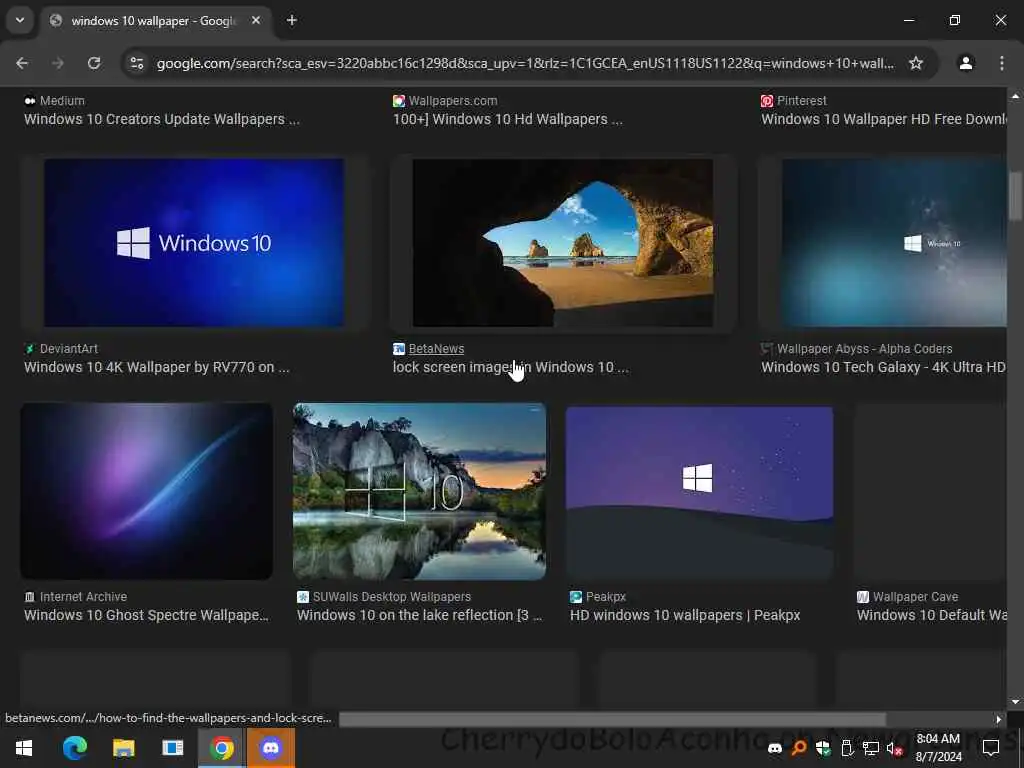The height and width of the screenshot is (768, 1024).
Task: Bookmark this page with the star icon
Action: [x=916, y=63]
